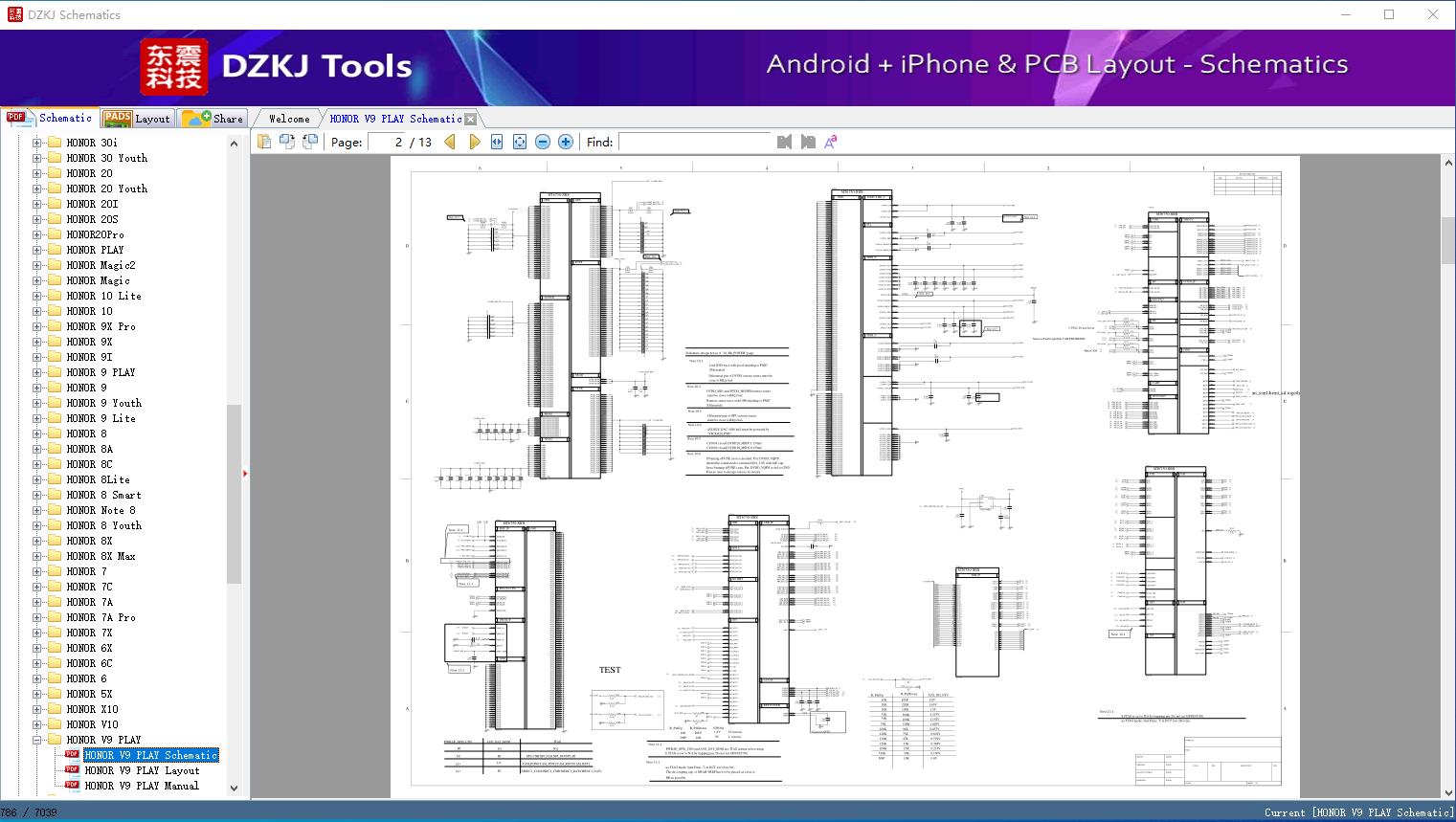Expand the HONOR Note 8 tree node

click(x=37, y=510)
